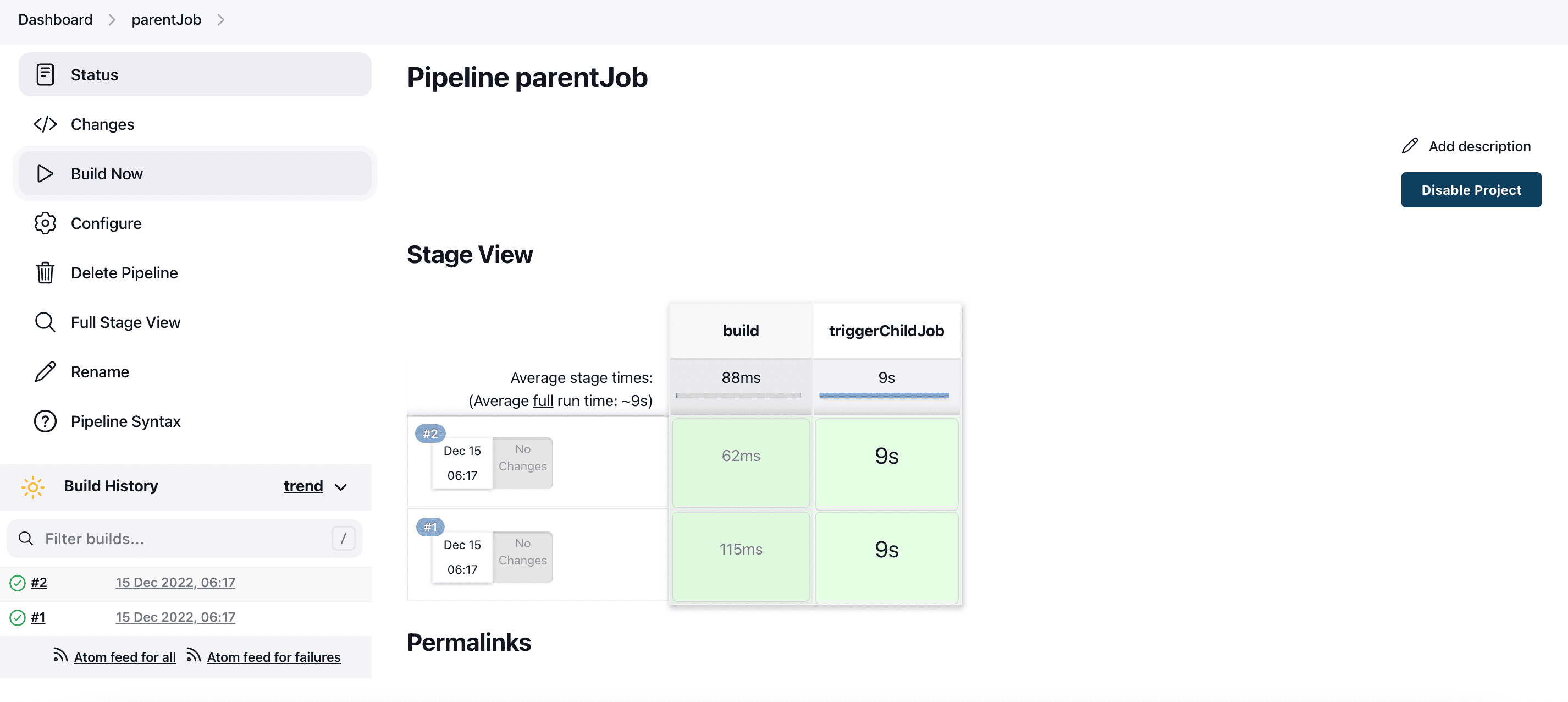The height and width of the screenshot is (702, 1568).
Task: Click the Atom feed for failures icon
Action: pos(193,656)
